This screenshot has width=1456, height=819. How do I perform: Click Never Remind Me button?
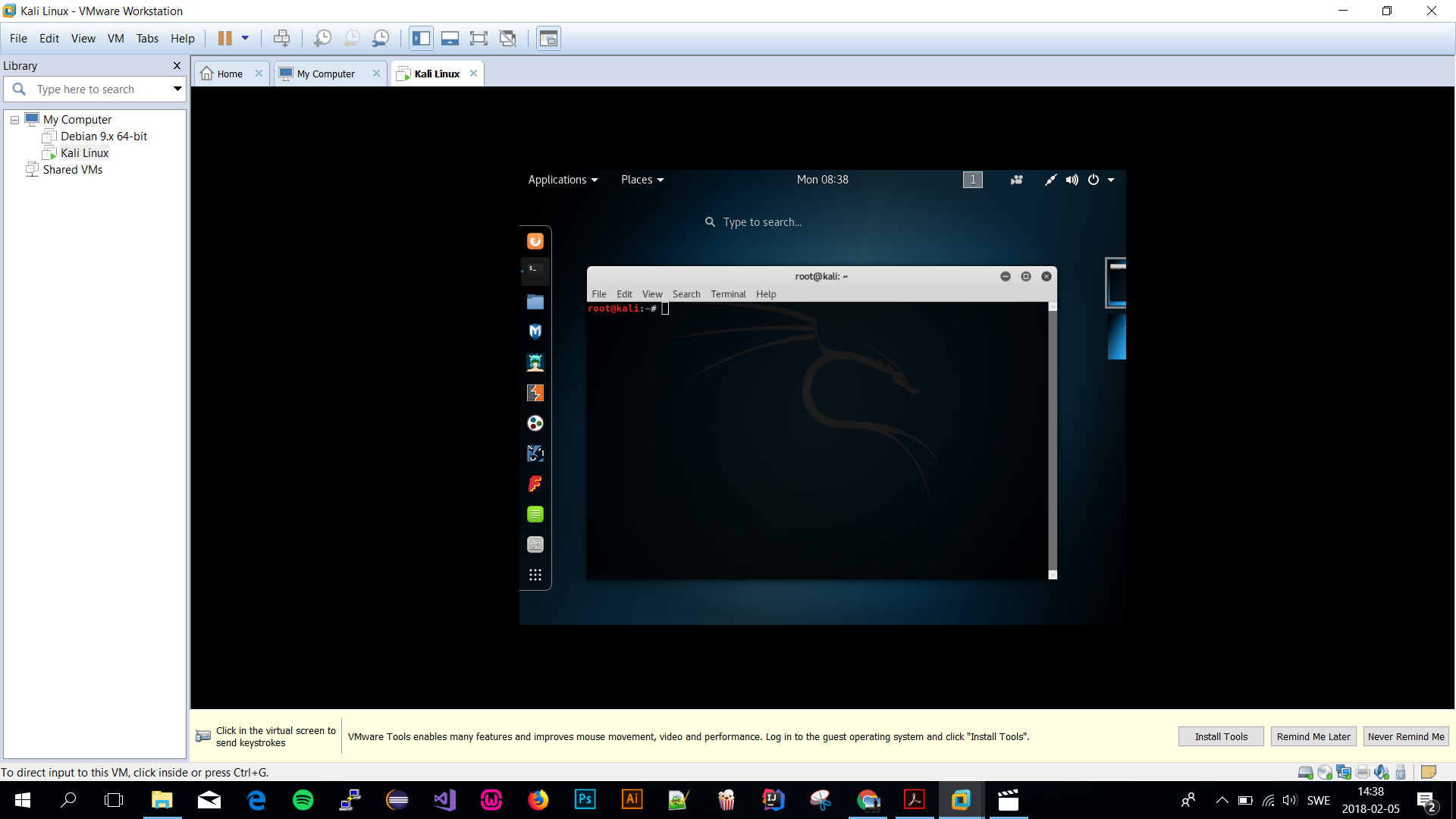click(x=1405, y=736)
